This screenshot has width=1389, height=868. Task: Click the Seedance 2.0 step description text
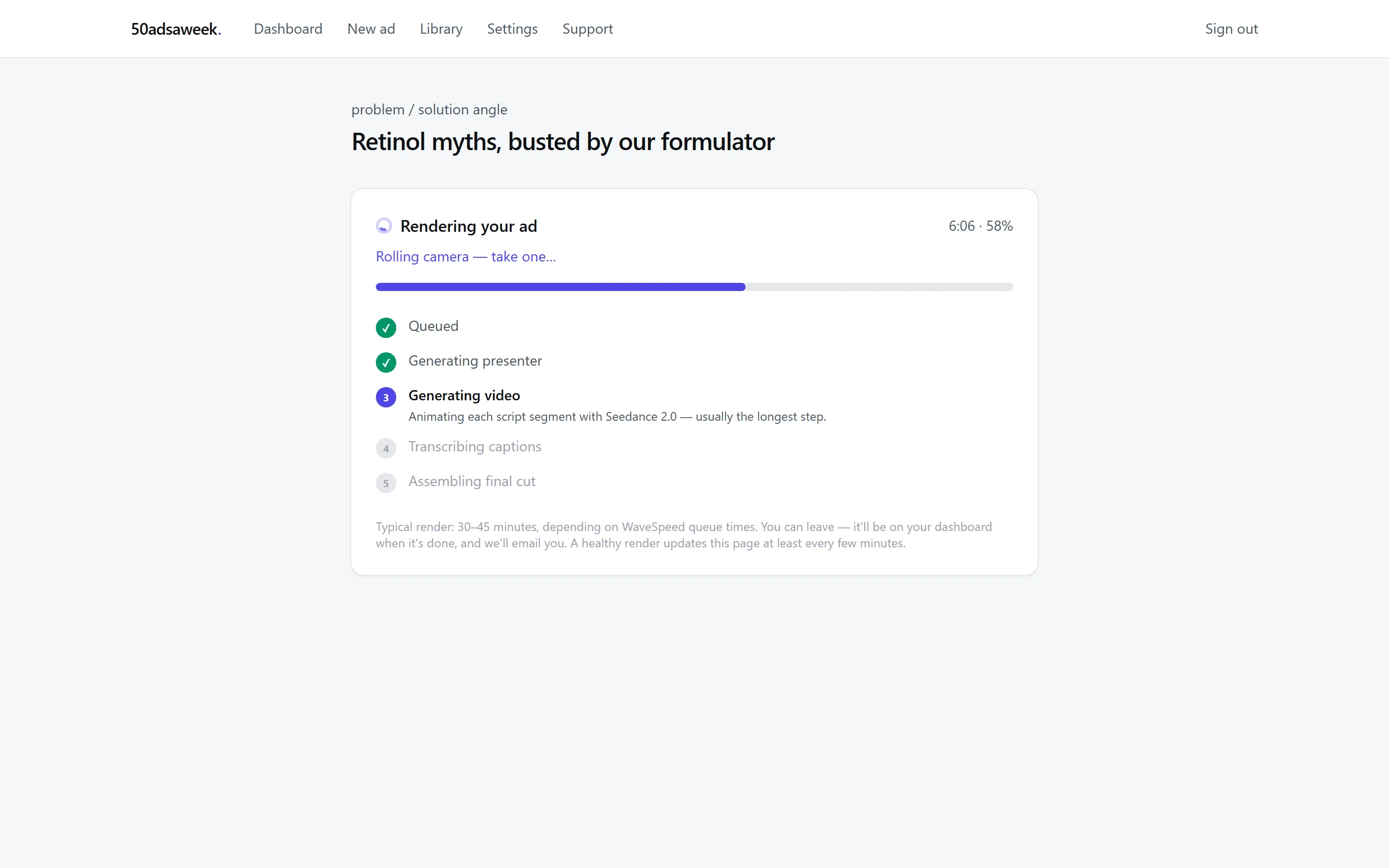(x=617, y=417)
